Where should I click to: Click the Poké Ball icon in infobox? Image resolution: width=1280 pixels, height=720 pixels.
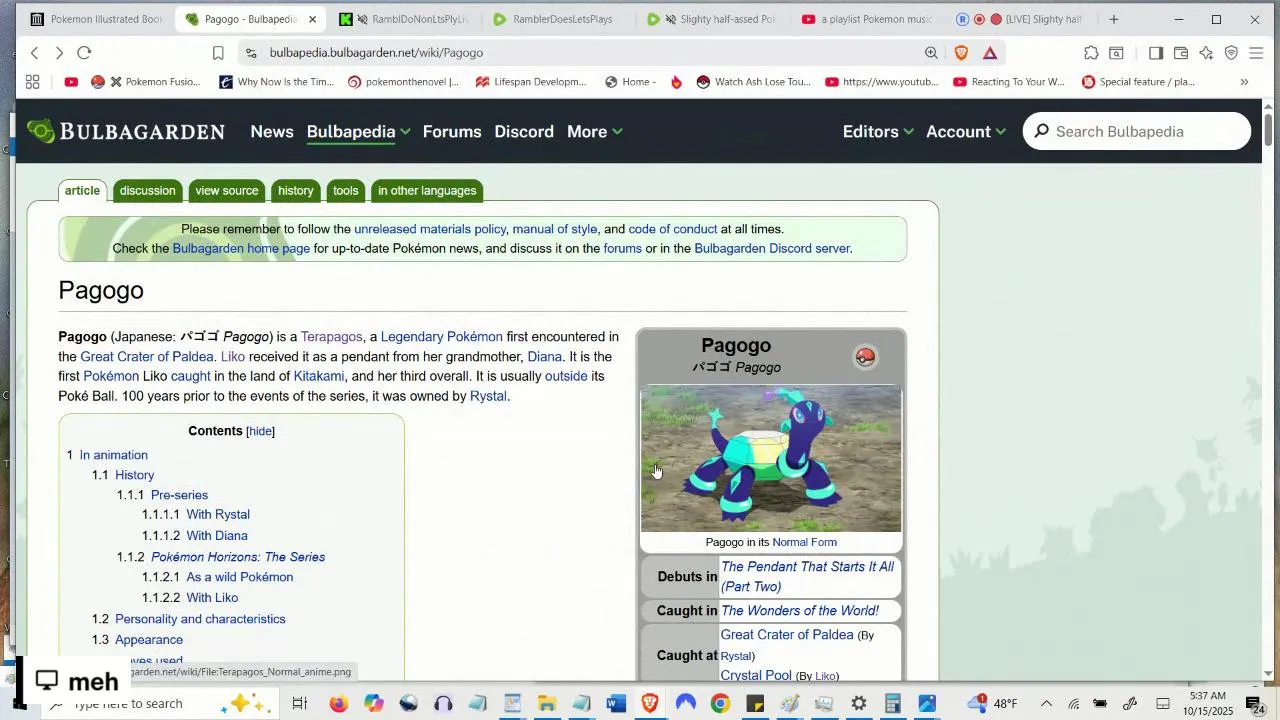pos(865,357)
